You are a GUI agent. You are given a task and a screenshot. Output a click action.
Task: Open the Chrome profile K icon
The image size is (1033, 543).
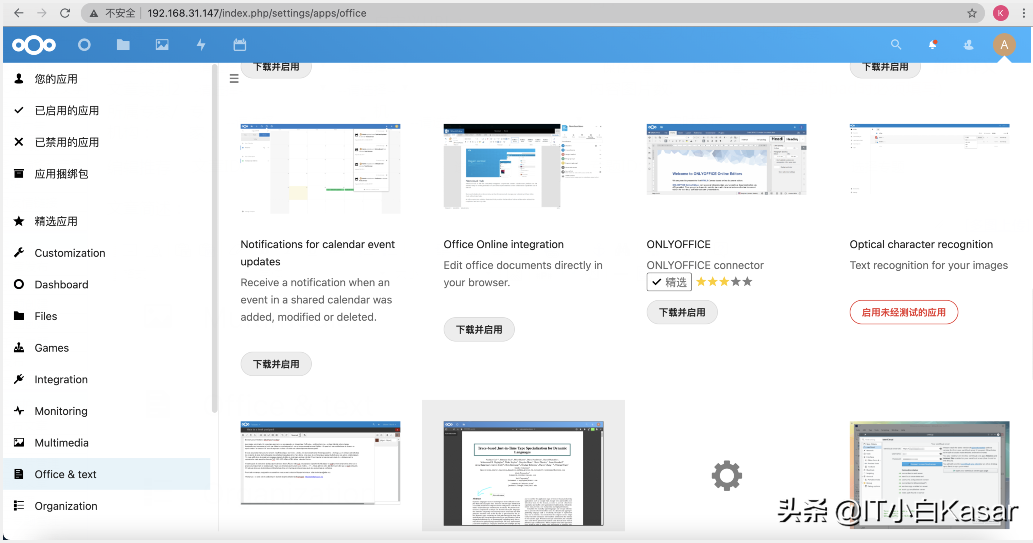[1001, 13]
